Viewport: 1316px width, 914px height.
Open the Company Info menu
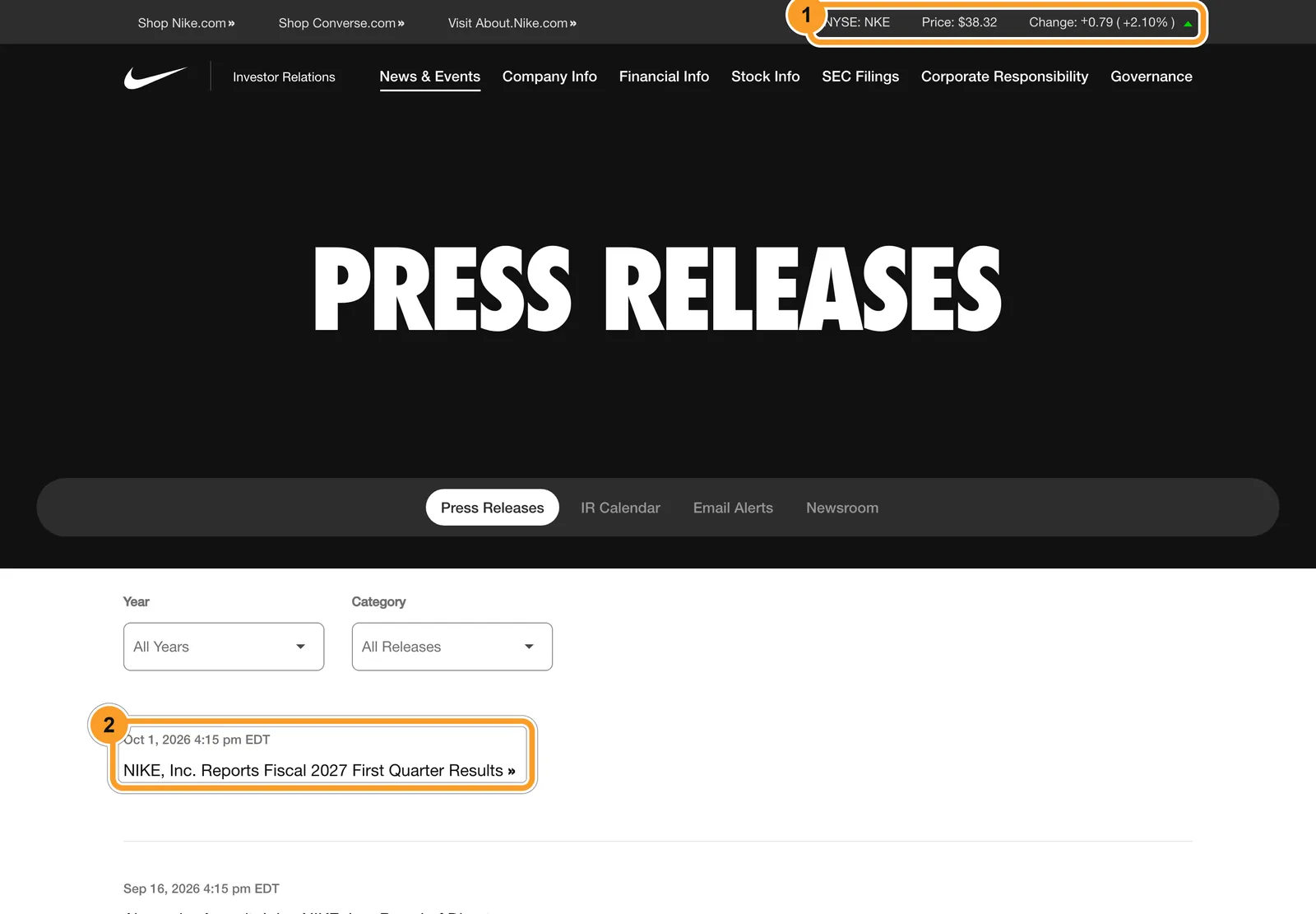click(549, 77)
